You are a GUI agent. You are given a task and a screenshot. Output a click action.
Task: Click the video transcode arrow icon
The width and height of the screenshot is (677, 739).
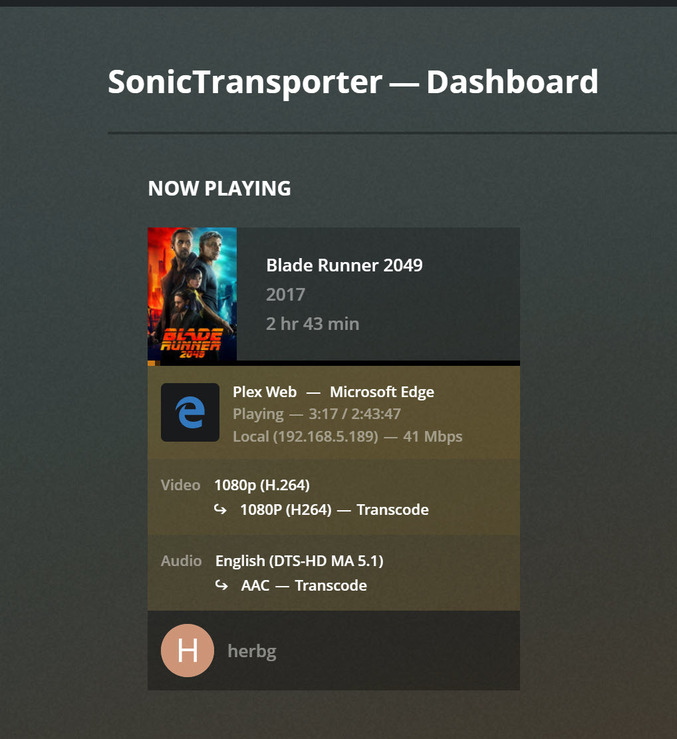(x=220, y=509)
